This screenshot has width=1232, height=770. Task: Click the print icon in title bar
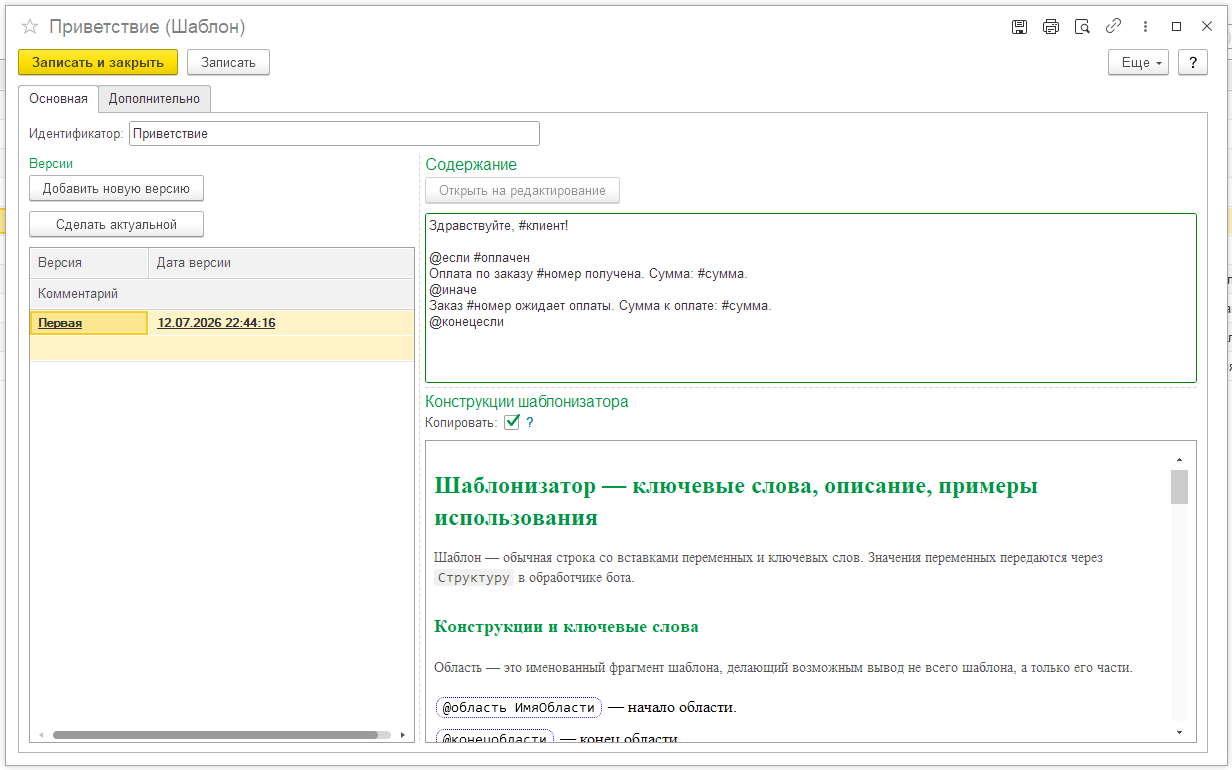1050,27
